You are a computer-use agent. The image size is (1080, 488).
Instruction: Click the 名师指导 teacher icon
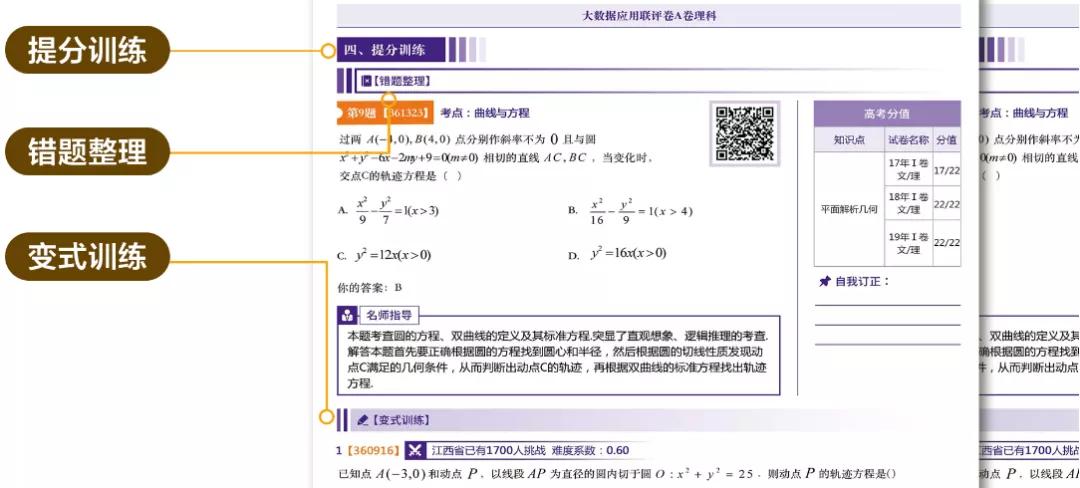tap(346, 315)
